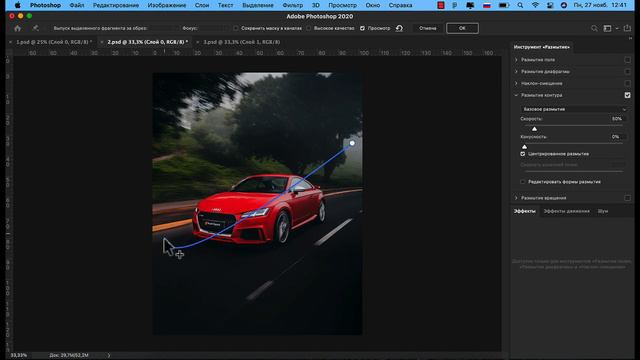The height and width of the screenshot is (360, 640).
Task: Toggle the Центрированное размытие checkbox
Action: pyautogui.click(x=523, y=154)
